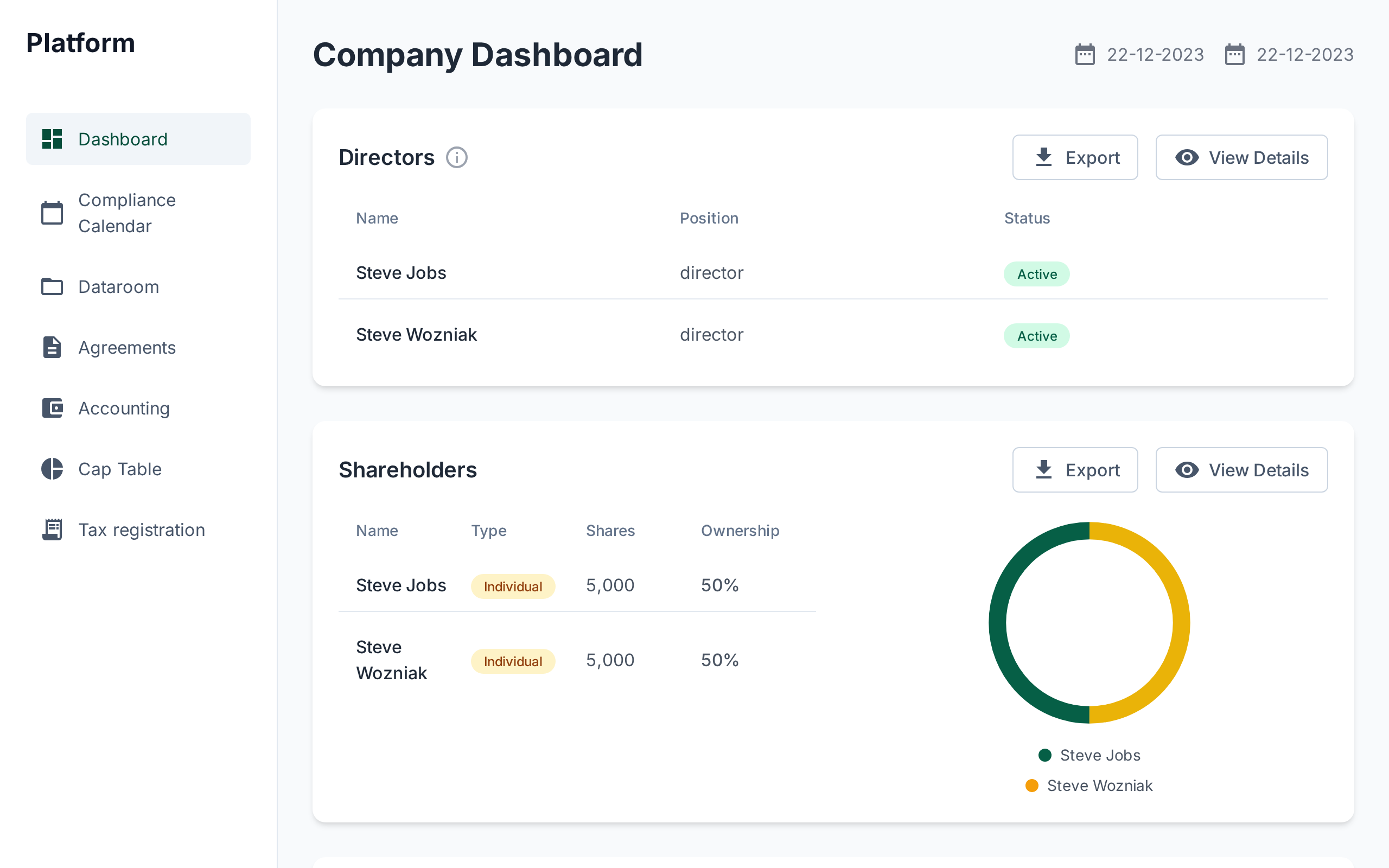Click Steve Wozniak director position cell
The image size is (1389, 868).
tap(712, 335)
